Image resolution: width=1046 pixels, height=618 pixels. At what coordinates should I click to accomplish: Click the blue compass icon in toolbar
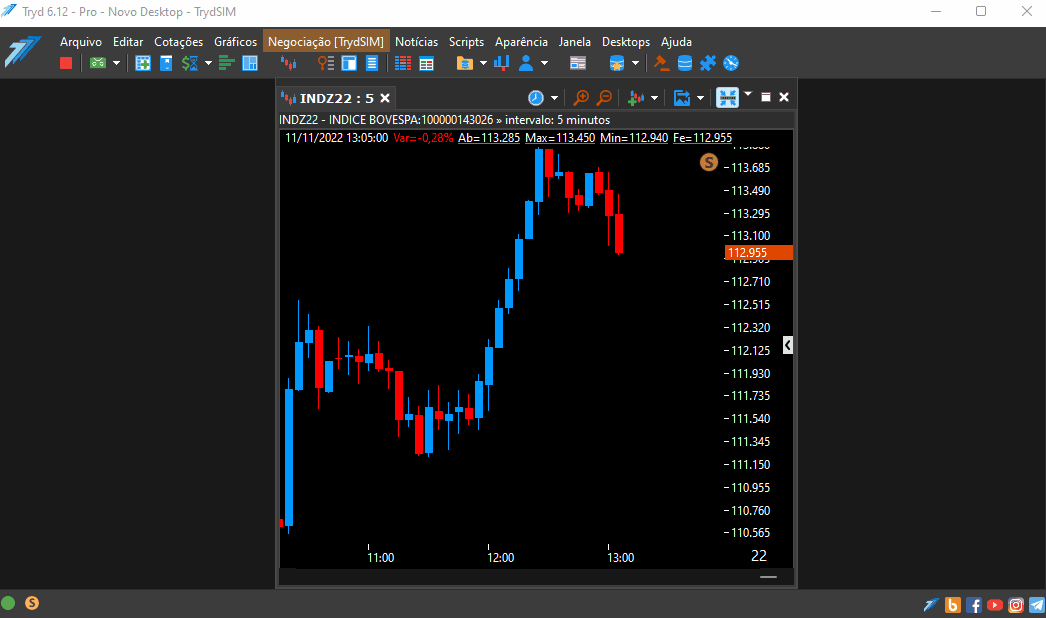click(x=731, y=63)
